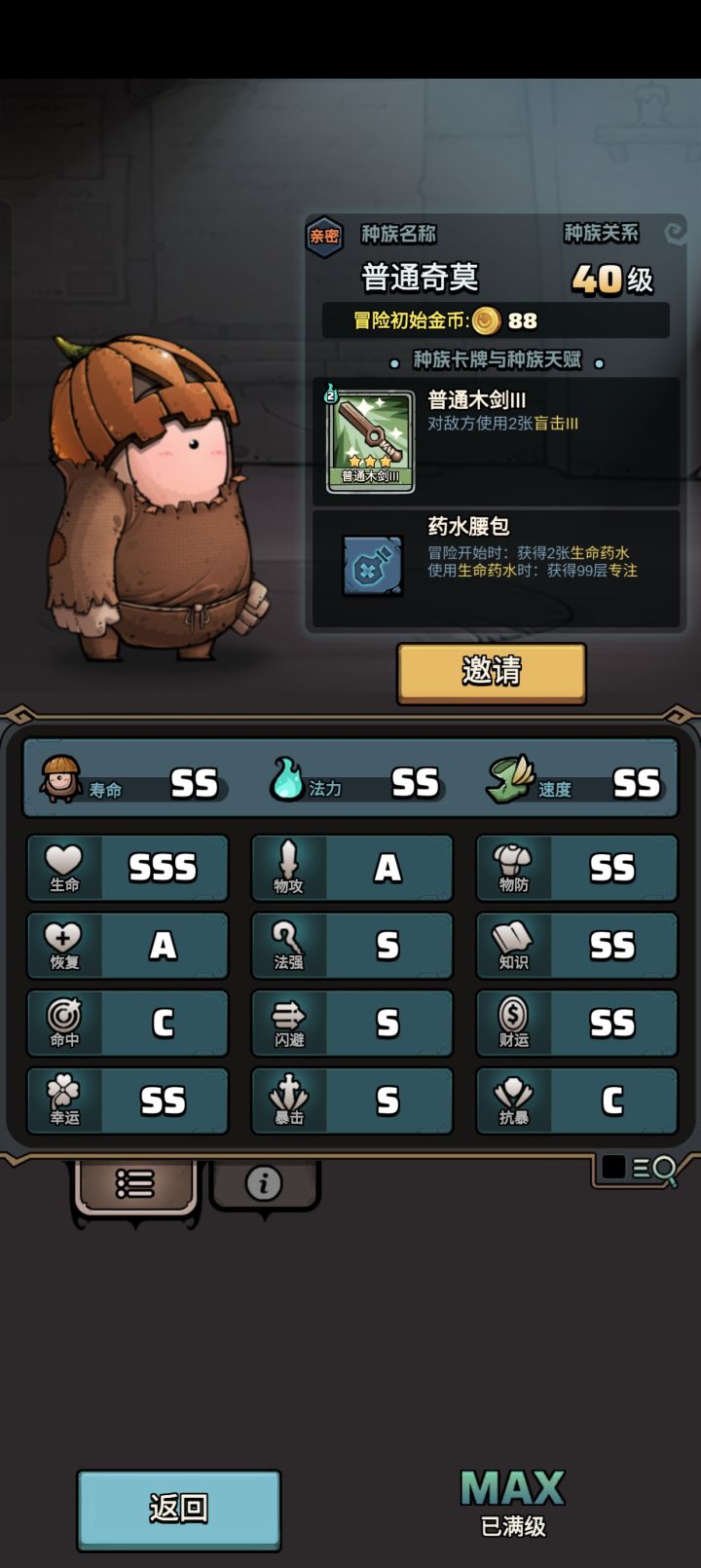Tap the 亲密 intimacy hexagon badge
Viewport: 701px width, 1568px height.
point(324,236)
